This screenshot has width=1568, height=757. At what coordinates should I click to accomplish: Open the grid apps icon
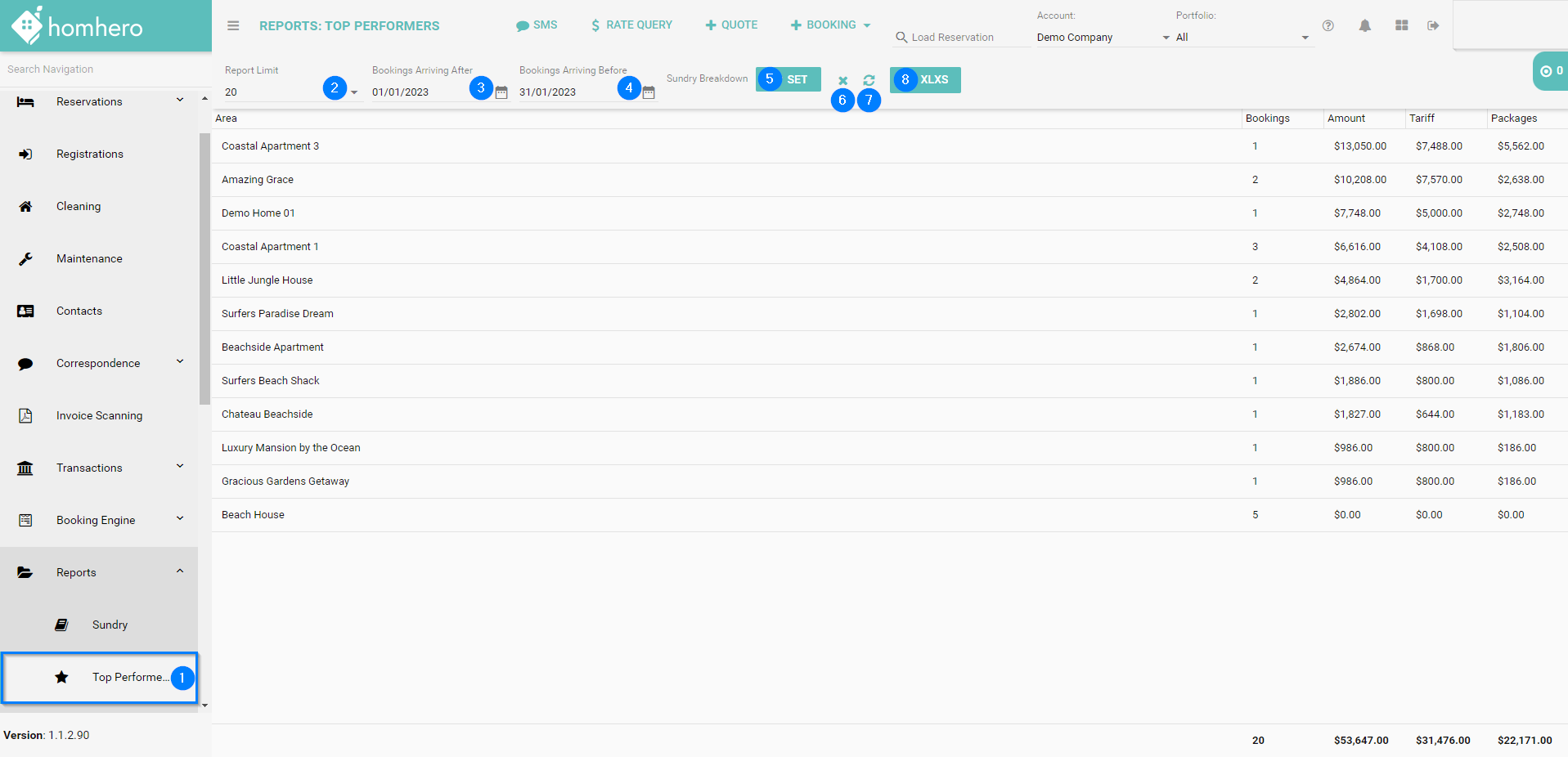(x=1401, y=25)
